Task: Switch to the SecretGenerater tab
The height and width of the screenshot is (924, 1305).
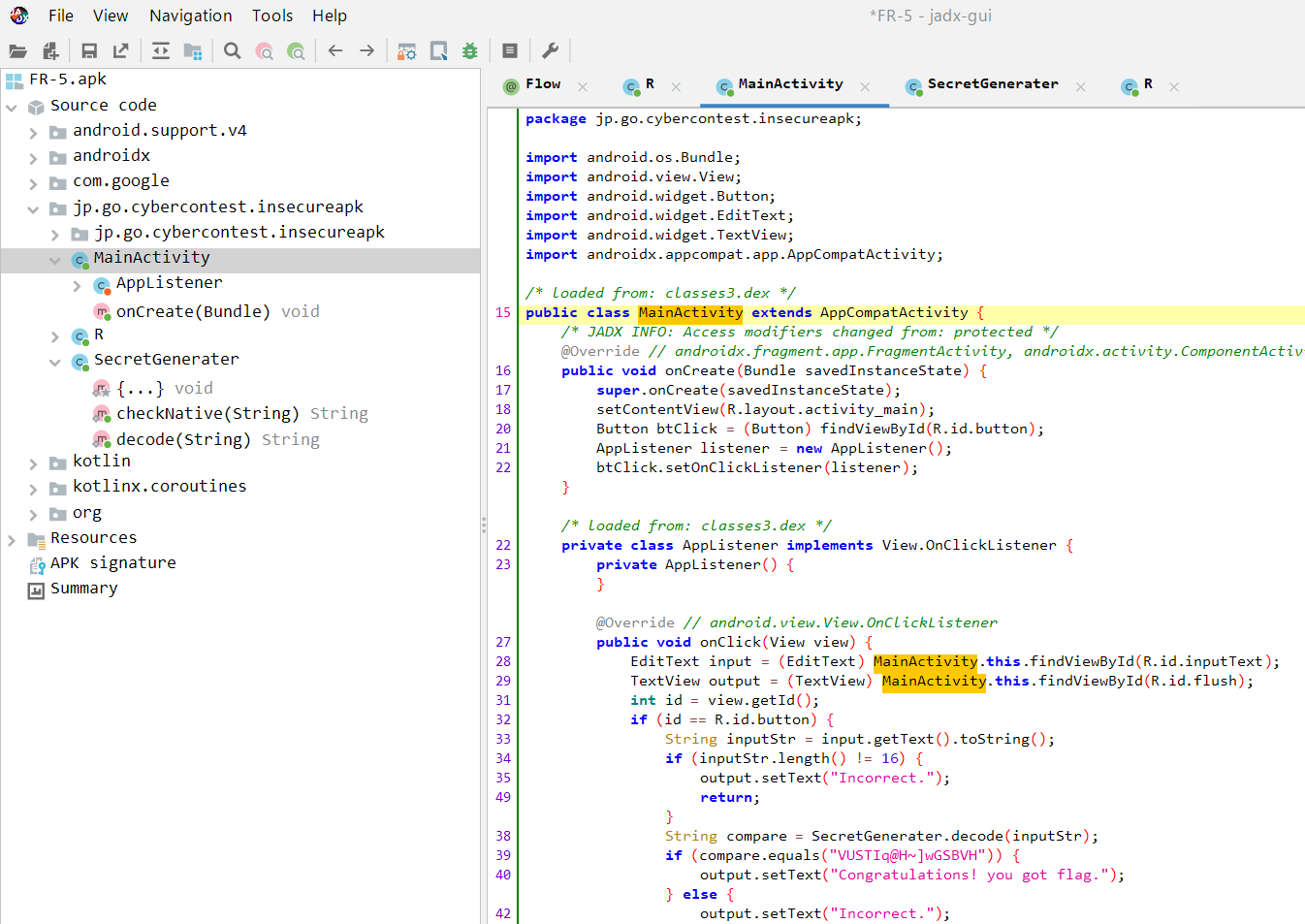Action: [x=992, y=84]
